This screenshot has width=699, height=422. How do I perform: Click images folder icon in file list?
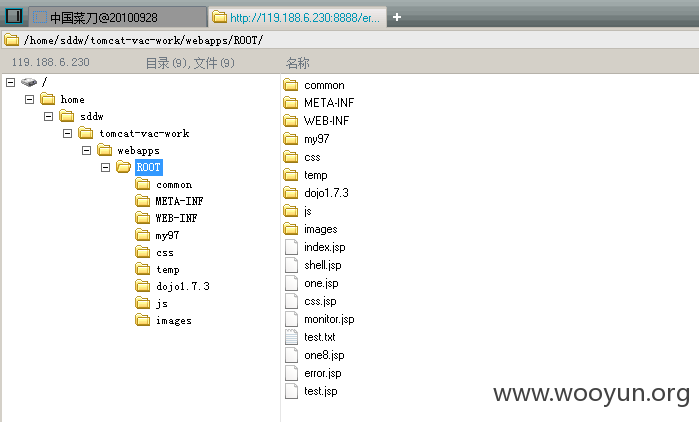291,229
